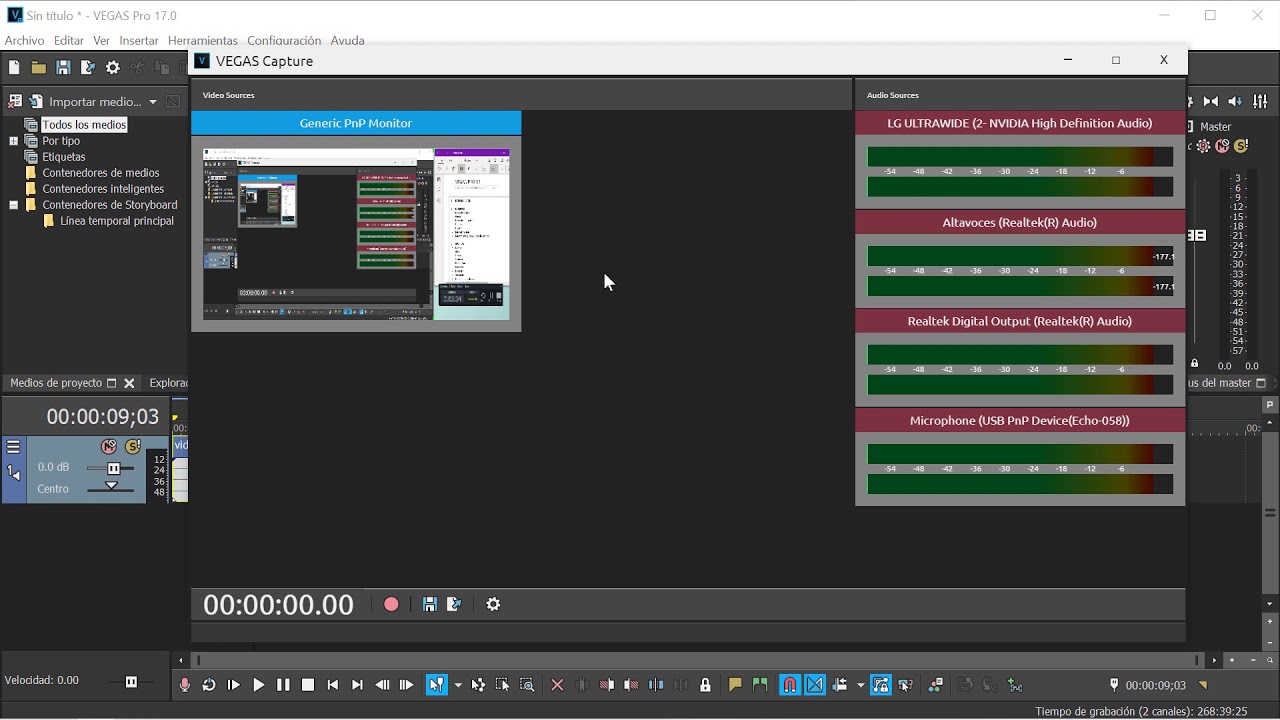
Task: Click the capture export icon beside save
Action: (x=454, y=604)
